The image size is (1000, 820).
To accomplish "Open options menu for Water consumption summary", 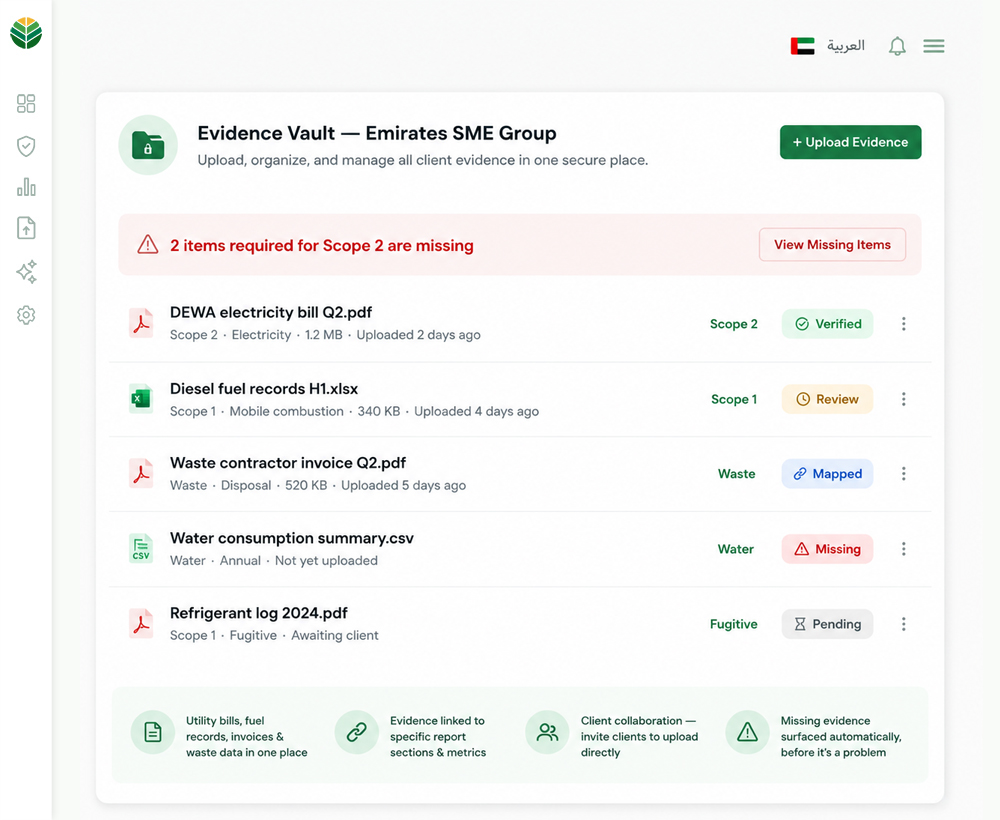I will tap(904, 549).
